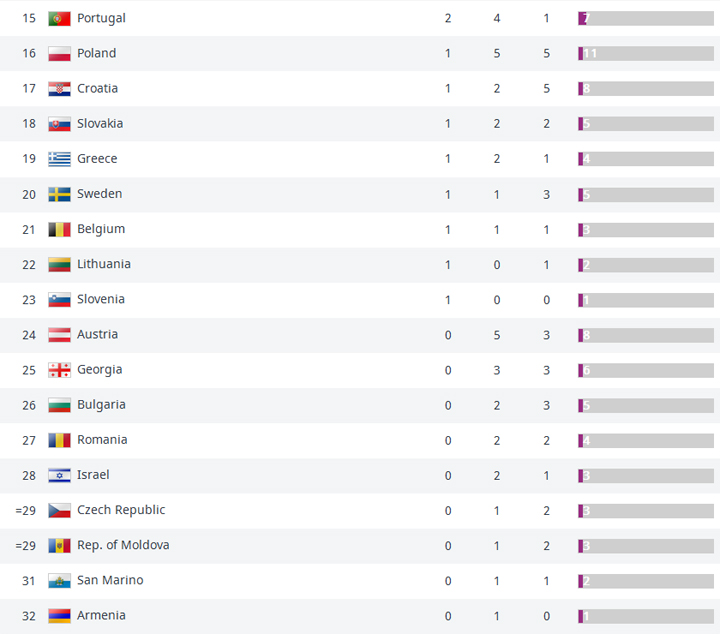
Task: Click the Armenia flag icon
Action: (x=59, y=616)
